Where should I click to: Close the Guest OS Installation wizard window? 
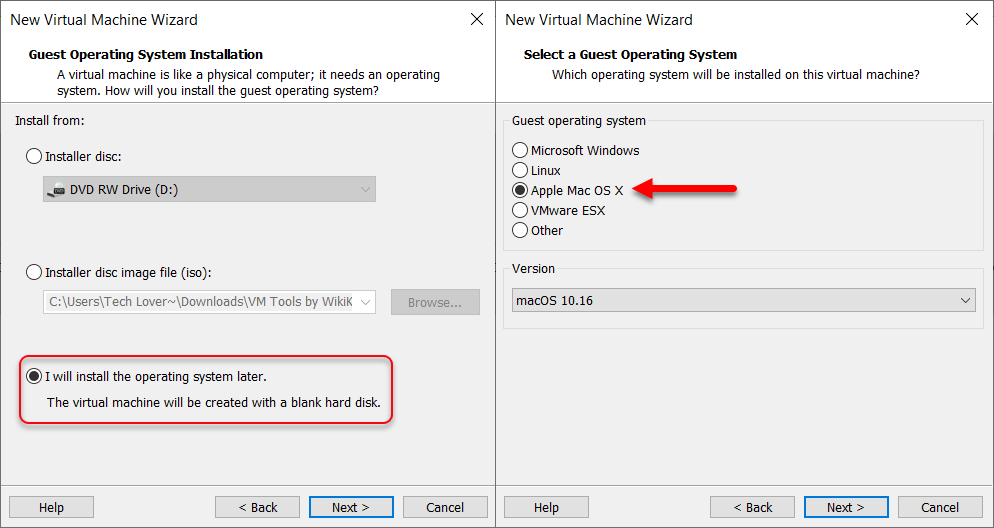point(477,20)
